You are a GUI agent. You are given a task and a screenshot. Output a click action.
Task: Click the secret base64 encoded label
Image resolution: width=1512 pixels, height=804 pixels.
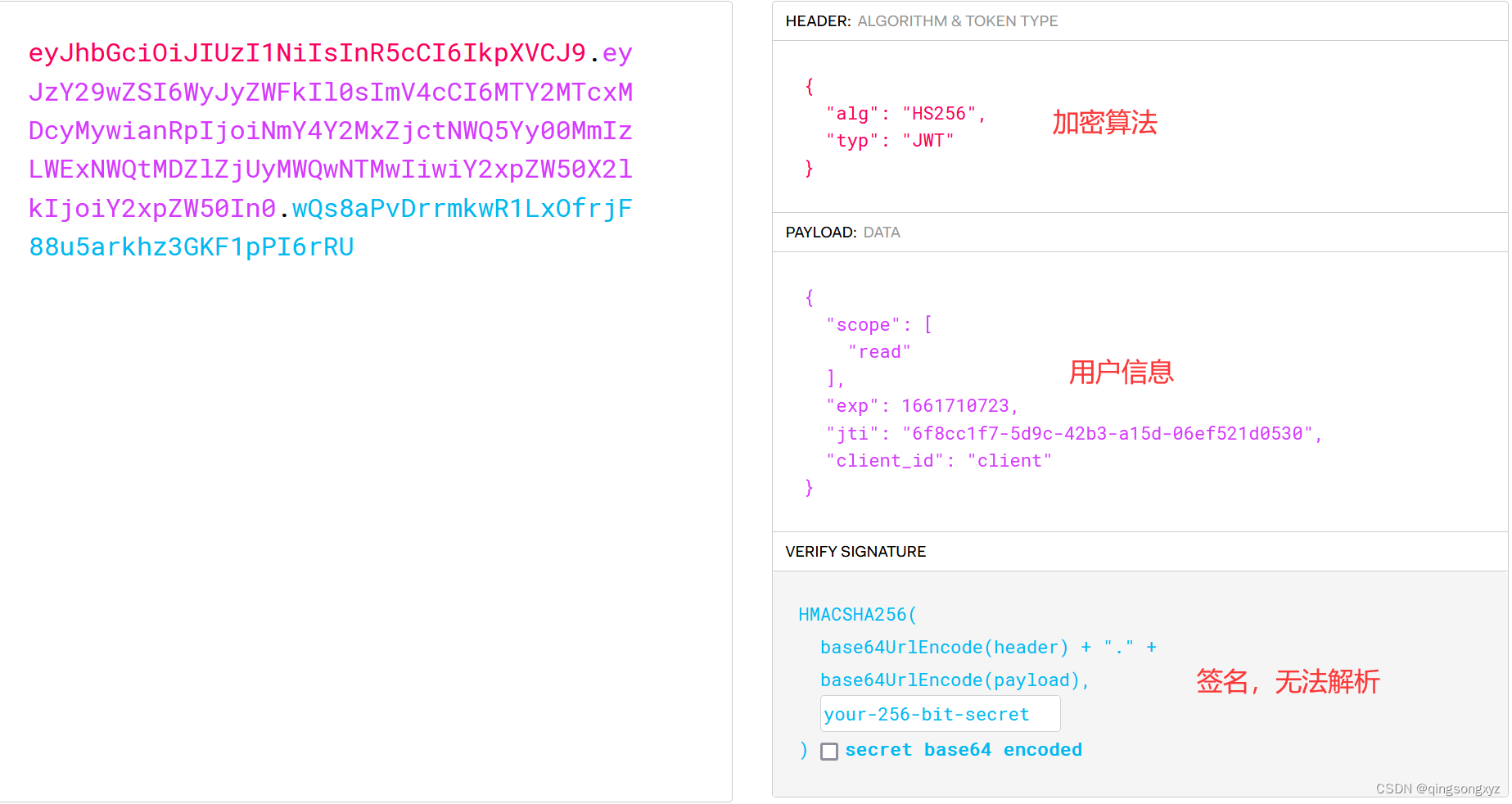(x=964, y=750)
